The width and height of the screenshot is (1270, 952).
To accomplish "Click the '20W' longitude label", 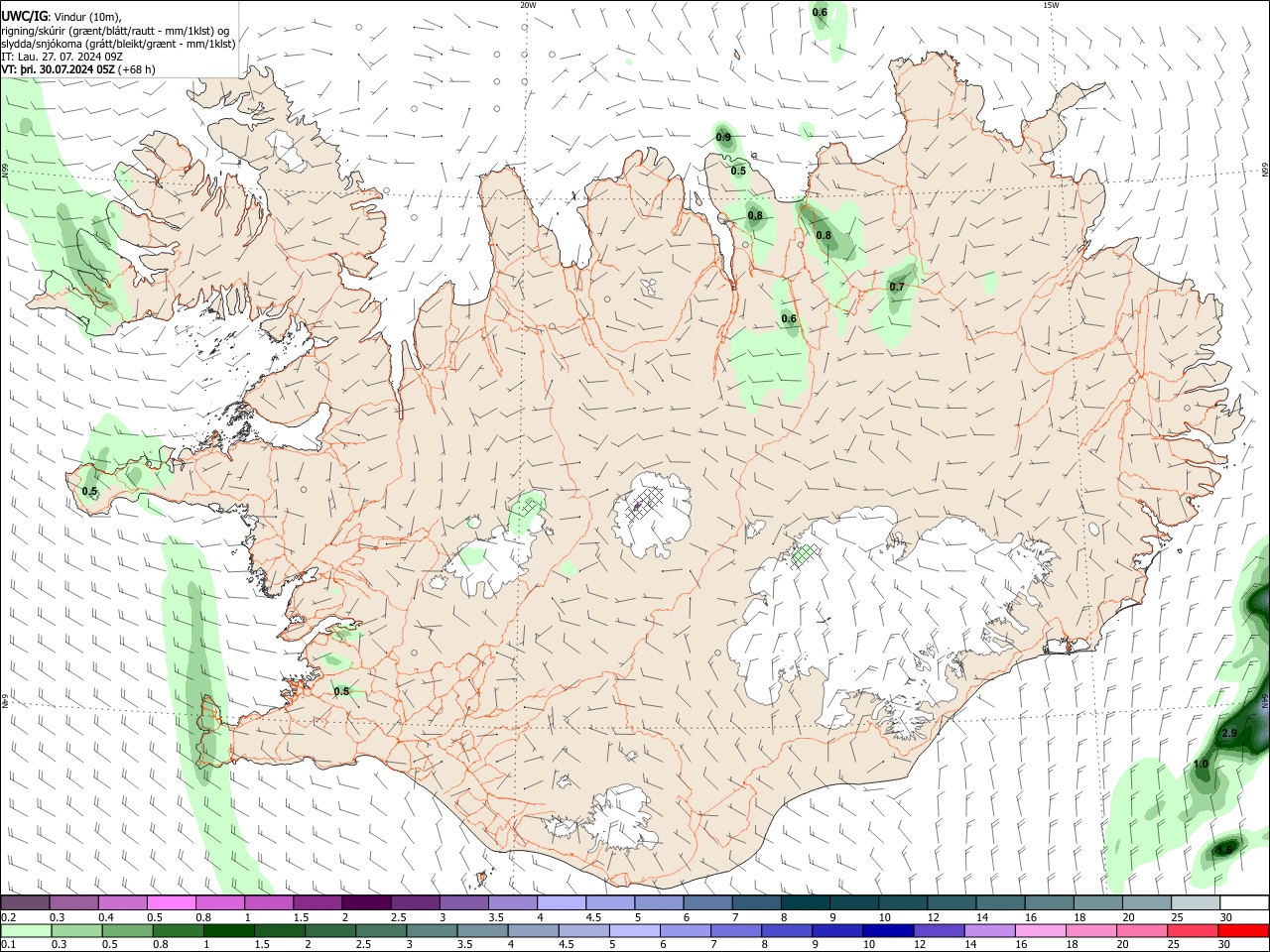I will 528,5.
